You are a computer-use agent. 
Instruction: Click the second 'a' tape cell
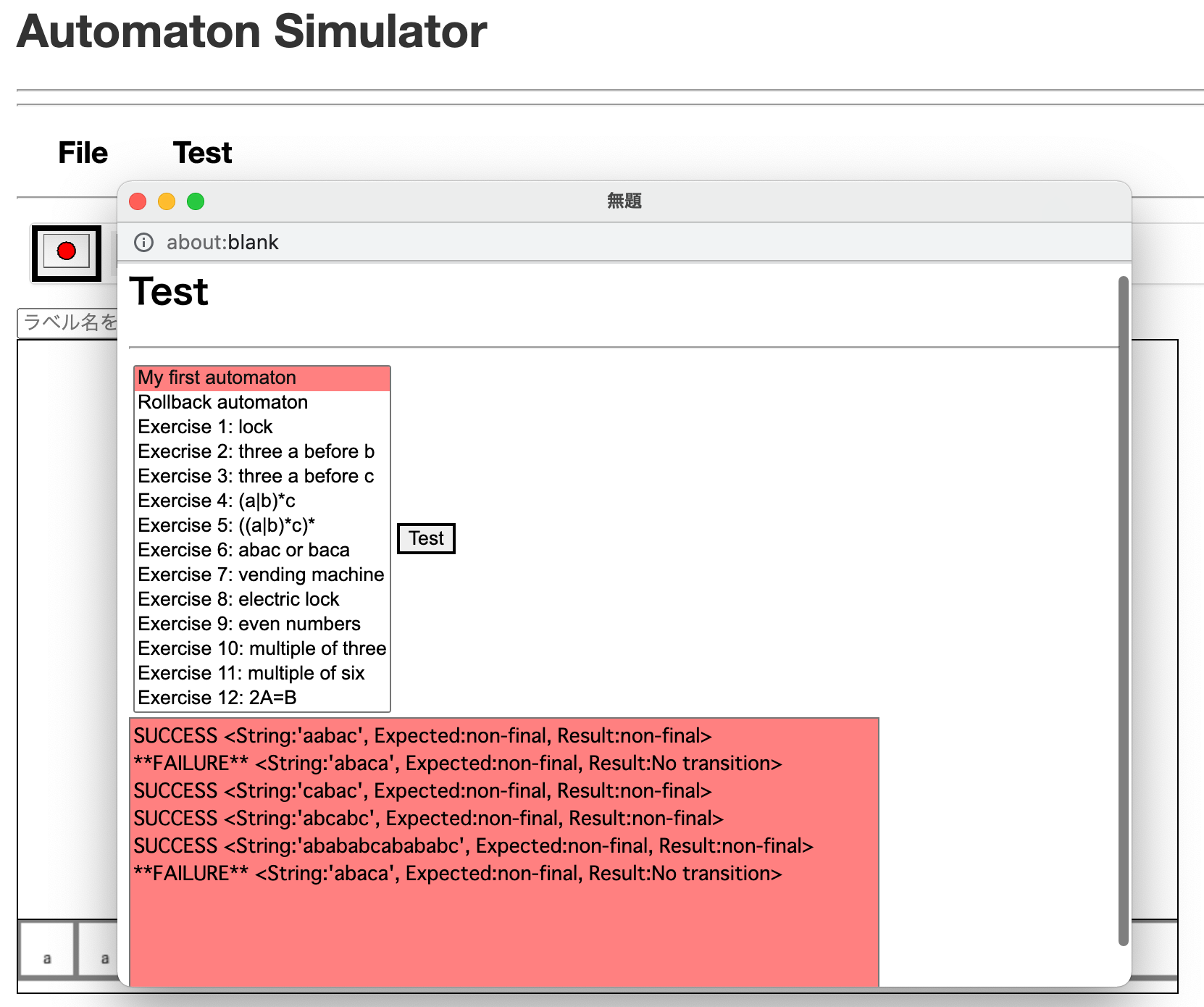click(x=100, y=949)
